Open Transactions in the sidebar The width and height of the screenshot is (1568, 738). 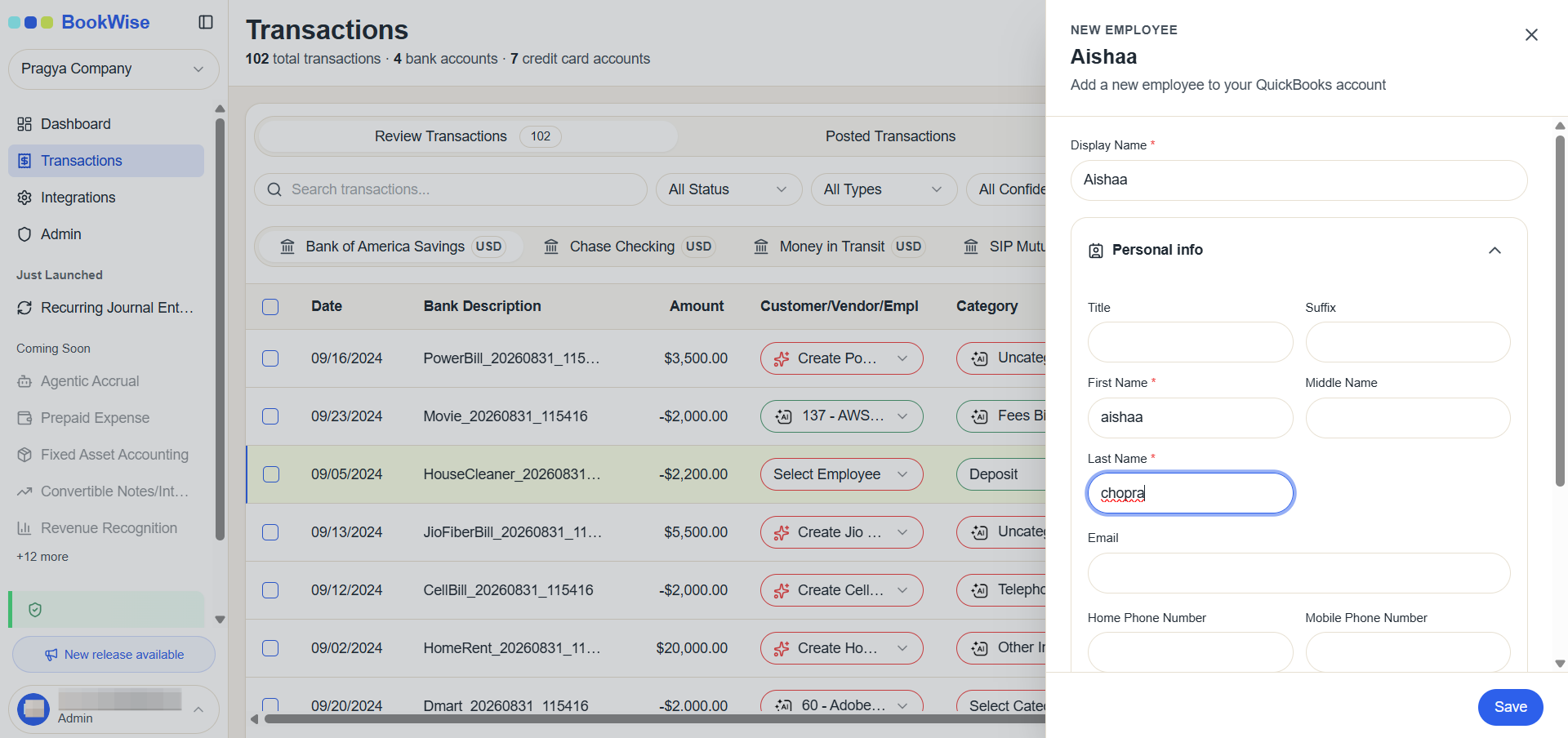[x=106, y=161]
